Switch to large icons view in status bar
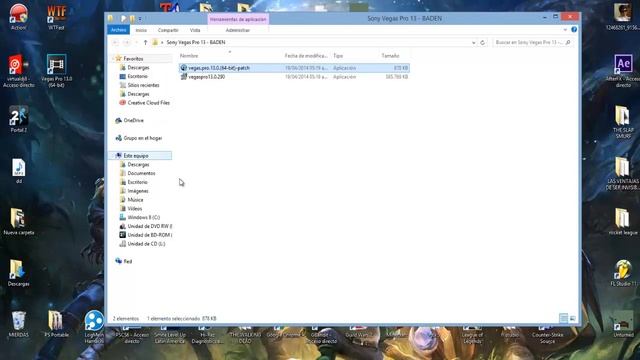Viewport: 640px width, 360px height. 573,318
